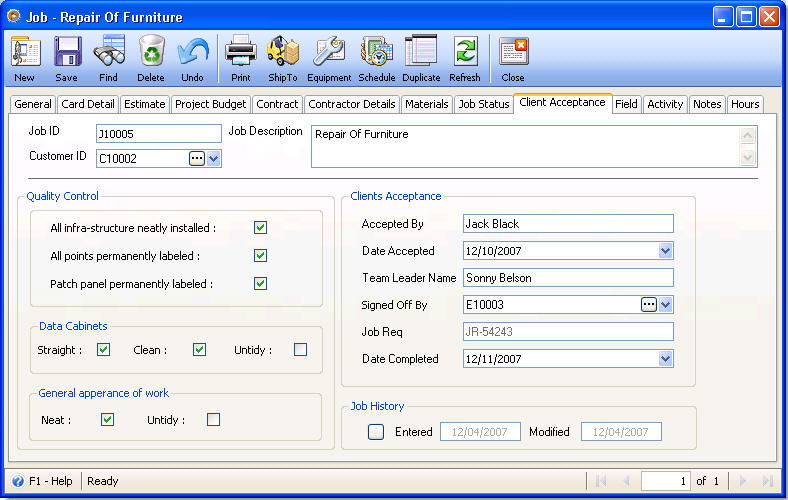Check General appearance Untidy checkbox
Screen dimensions: 788x500
[x=214, y=420]
